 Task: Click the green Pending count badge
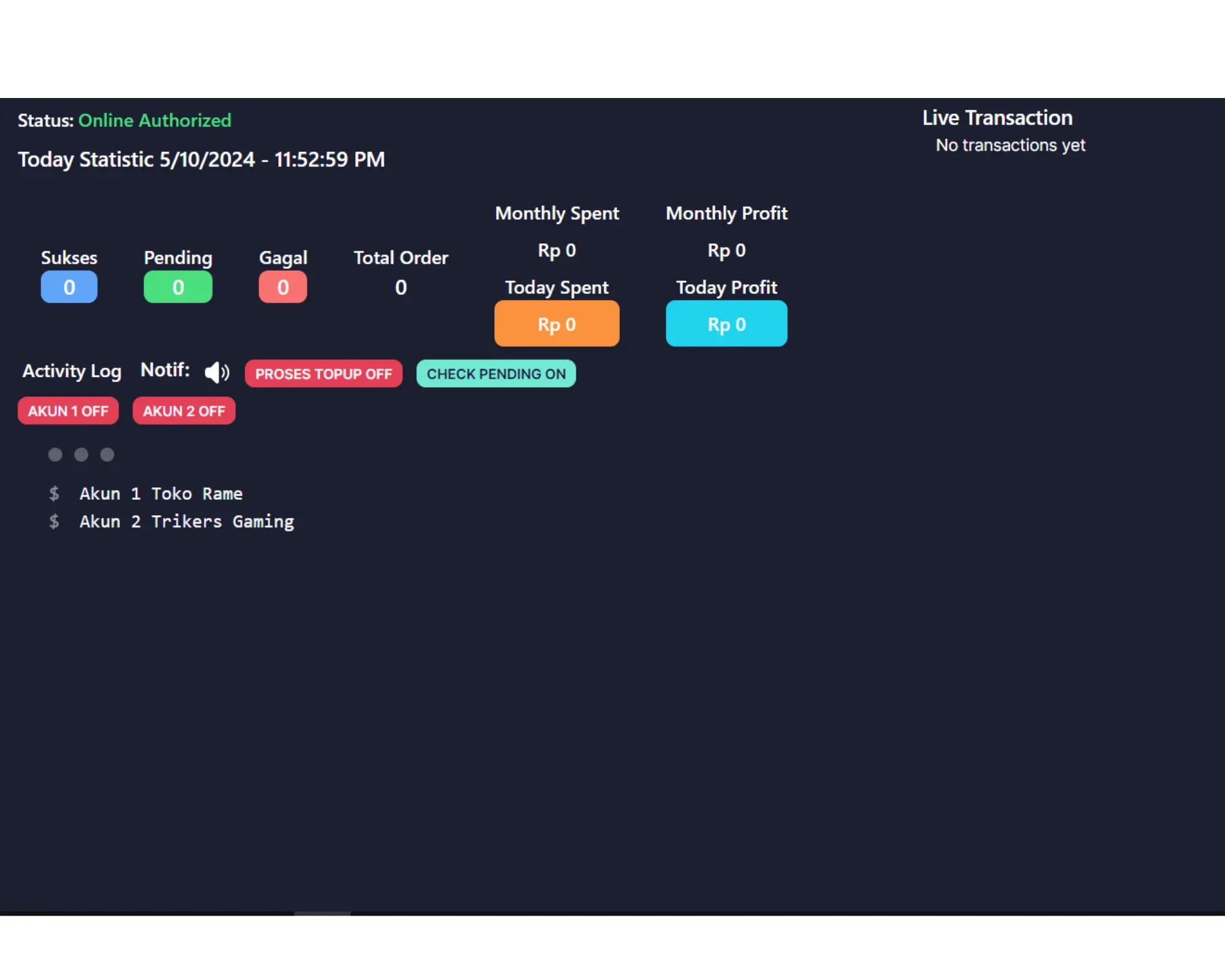(x=178, y=287)
